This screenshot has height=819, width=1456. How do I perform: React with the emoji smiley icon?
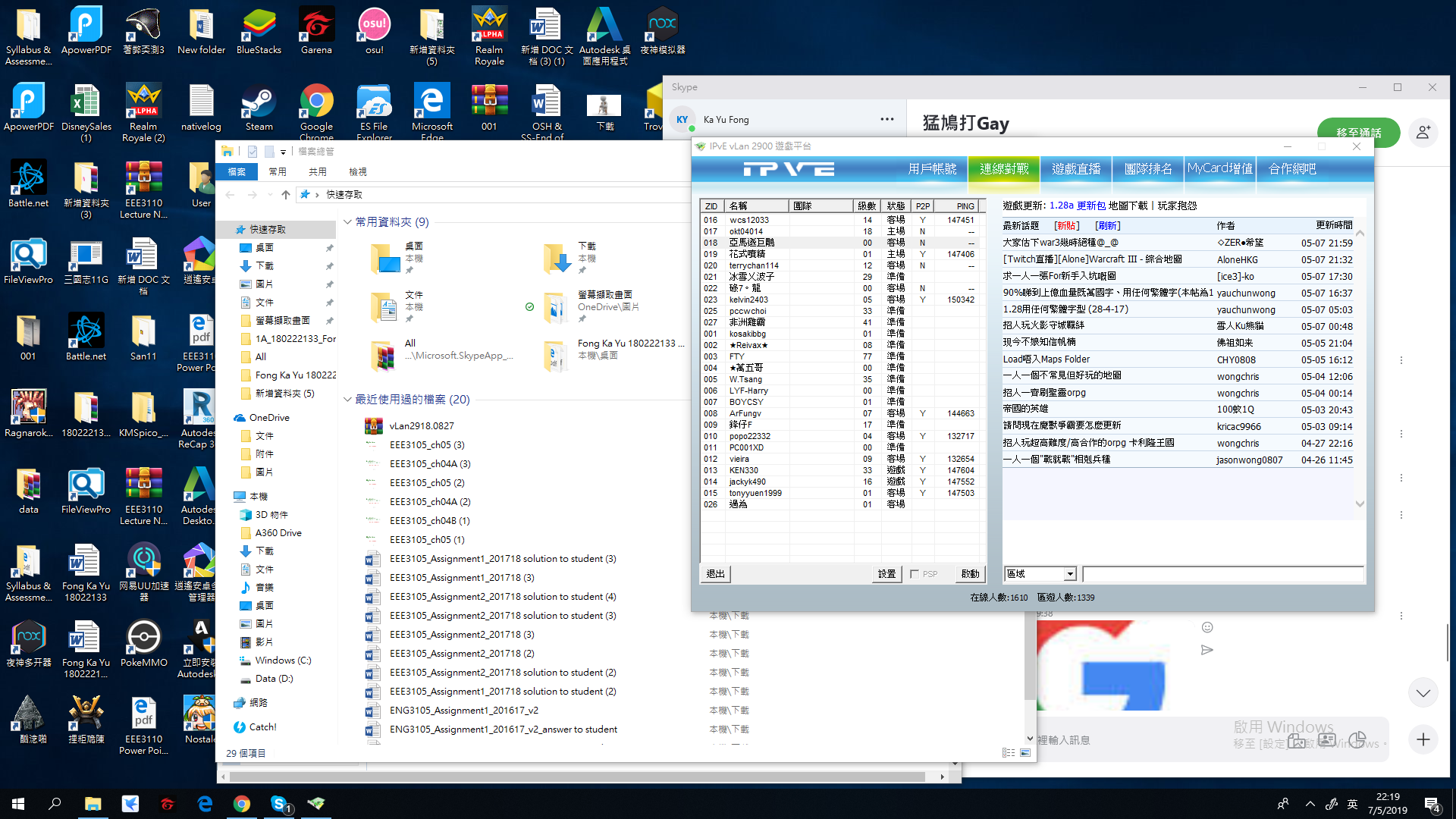1207,627
